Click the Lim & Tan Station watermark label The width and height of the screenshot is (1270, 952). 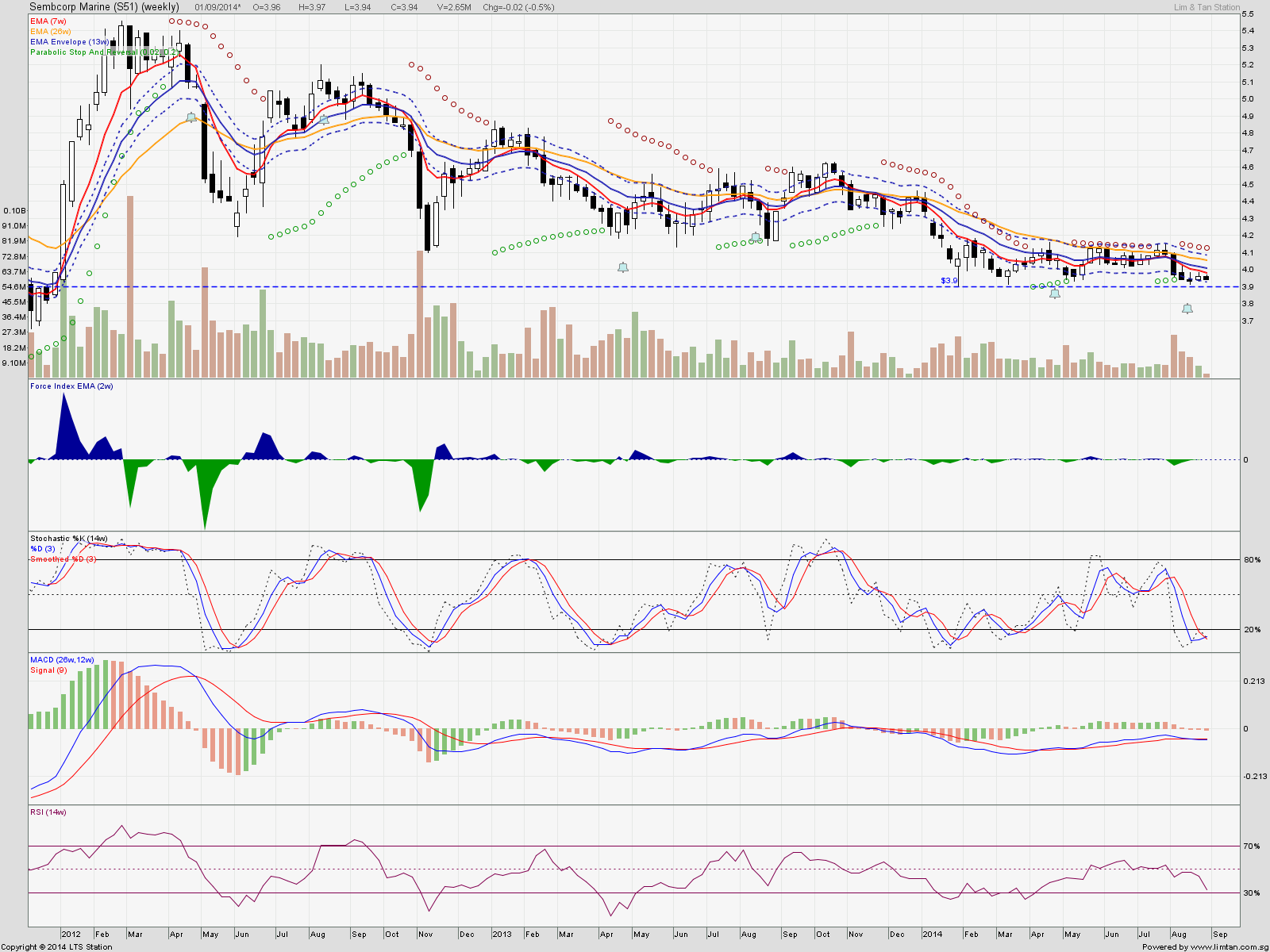pyautogui.click(x=1206, y=7)
